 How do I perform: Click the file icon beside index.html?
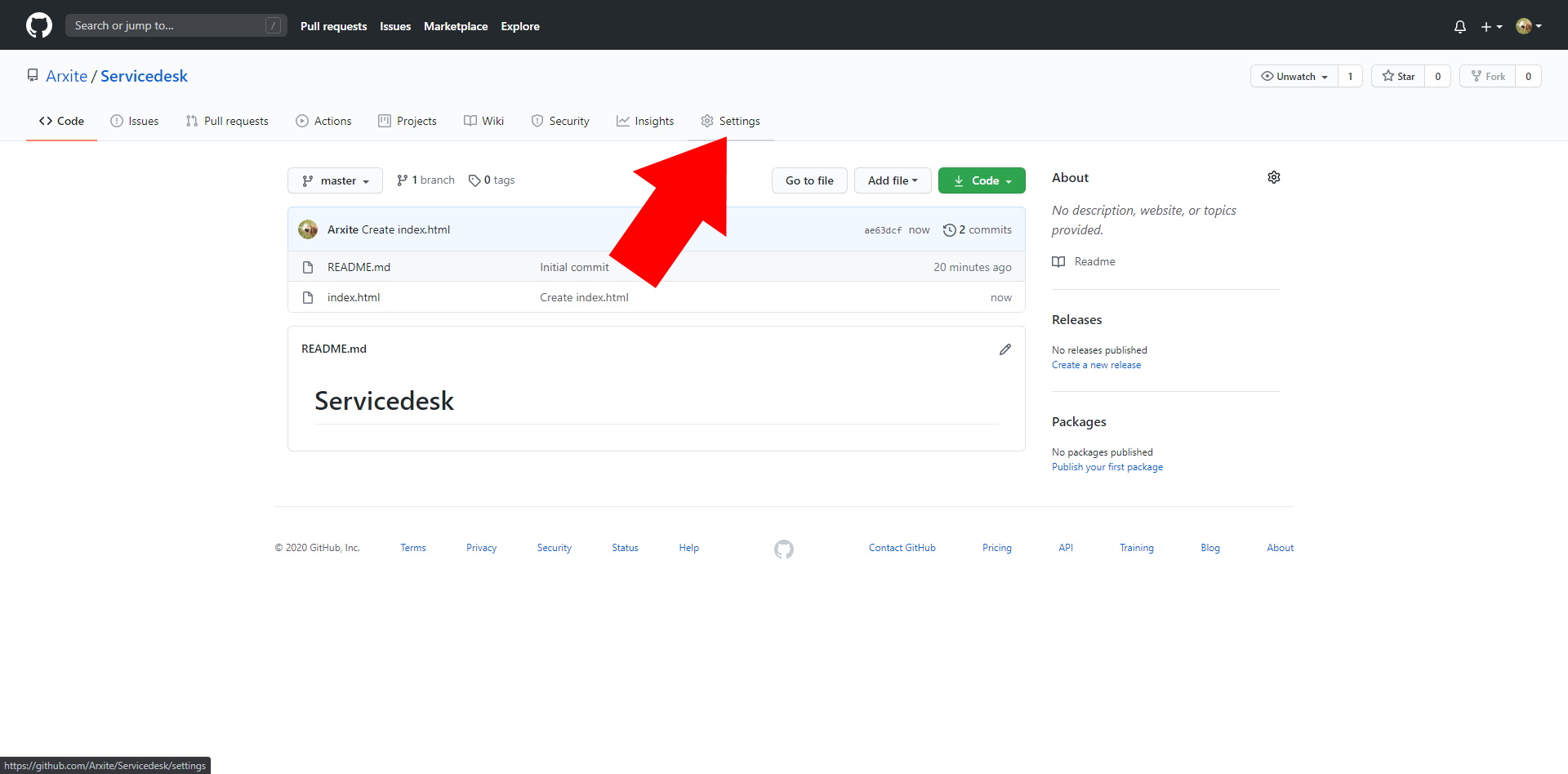click(308, 297)
